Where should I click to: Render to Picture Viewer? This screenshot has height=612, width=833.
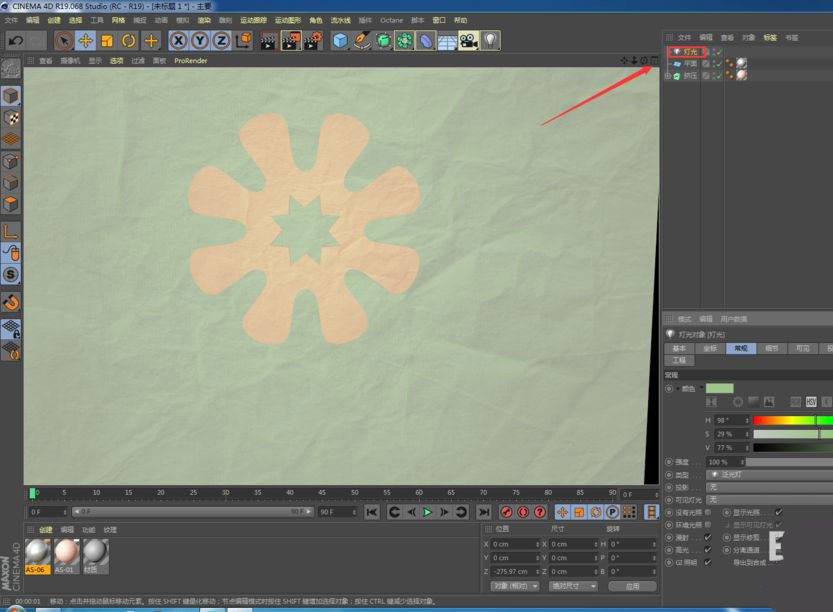(291, 40)
